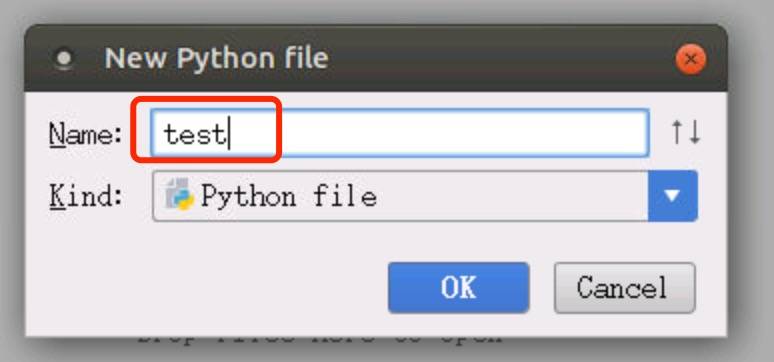Click the blank dialog area left of OK
Screen dimensions: 774x362
point(207,287)
